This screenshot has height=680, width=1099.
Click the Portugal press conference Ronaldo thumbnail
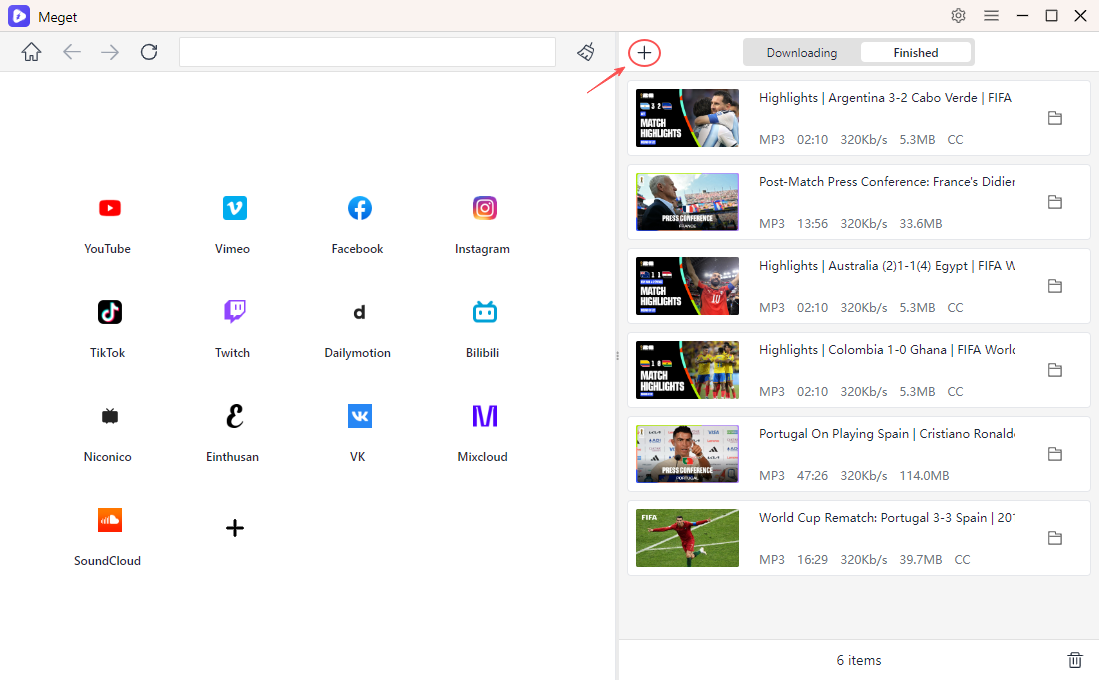[687, 454]
